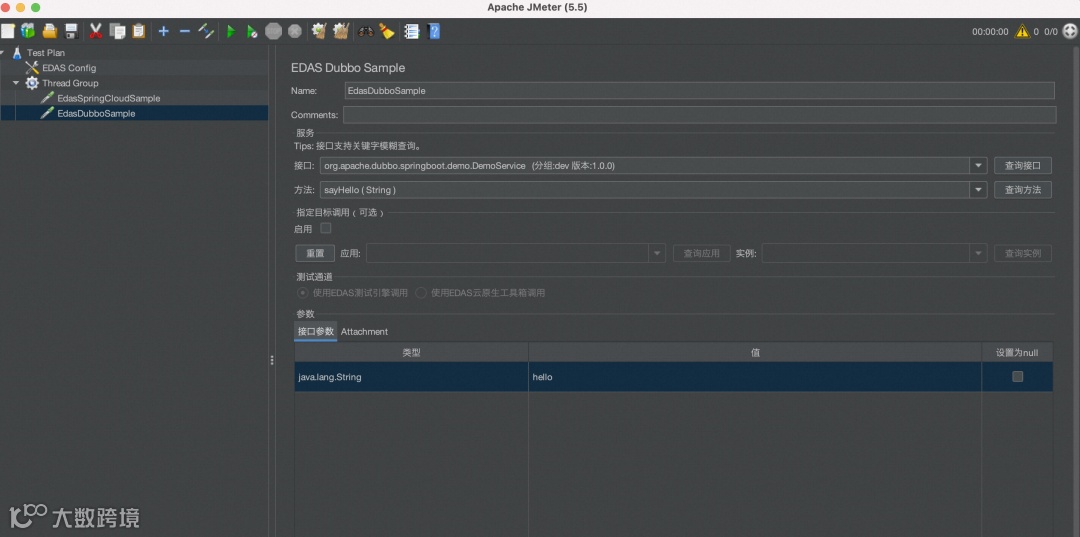
Task: Open the 接口 interface dropdown arrow
Action: point(978,166)
